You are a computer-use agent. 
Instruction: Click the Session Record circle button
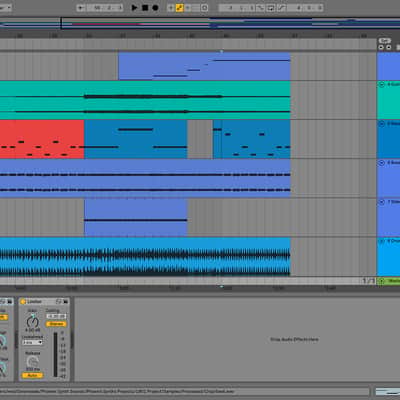[x=205, y=8]
